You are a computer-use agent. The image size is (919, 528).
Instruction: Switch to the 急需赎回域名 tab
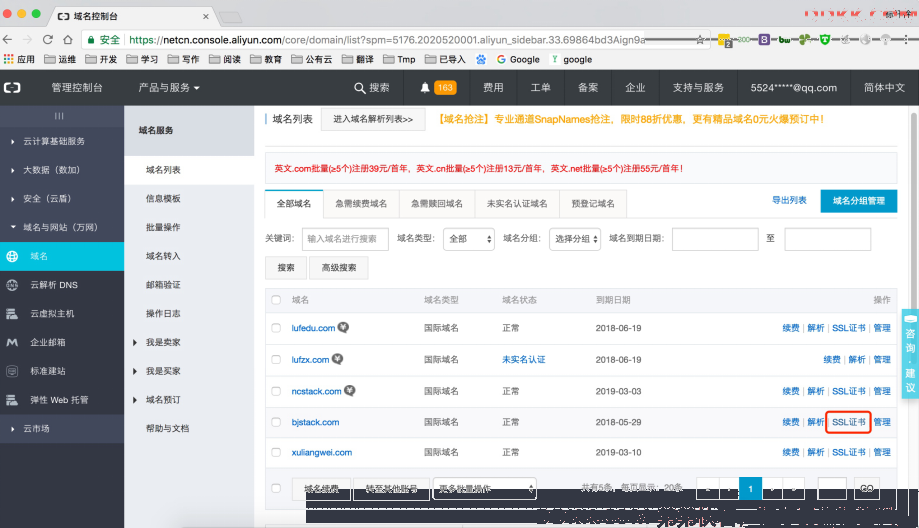click(x=437, y=204)
